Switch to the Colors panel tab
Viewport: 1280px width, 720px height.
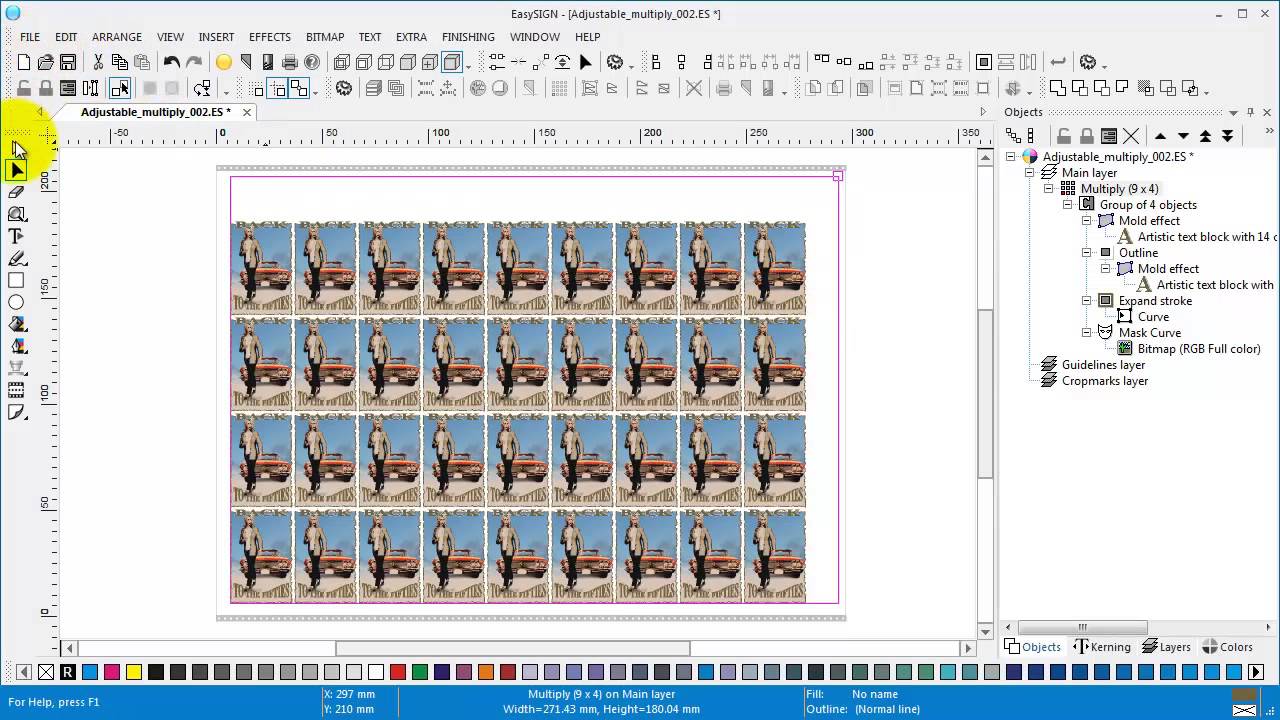[x=1227, y=647]
